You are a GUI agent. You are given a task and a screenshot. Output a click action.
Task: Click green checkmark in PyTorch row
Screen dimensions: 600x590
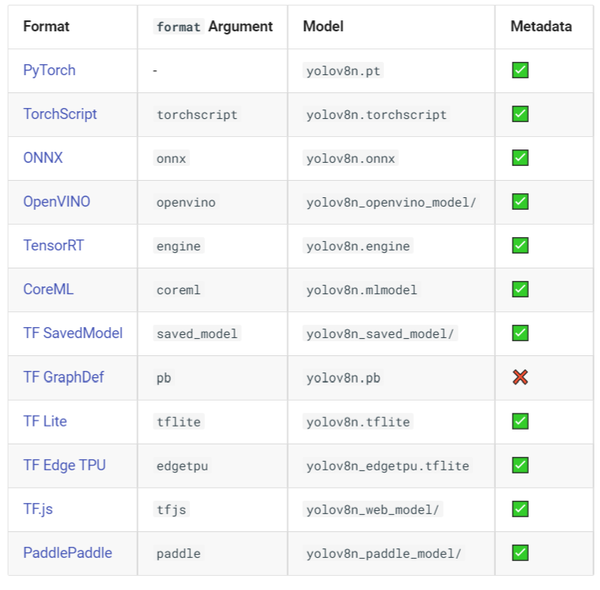click(x=520, y=70)
